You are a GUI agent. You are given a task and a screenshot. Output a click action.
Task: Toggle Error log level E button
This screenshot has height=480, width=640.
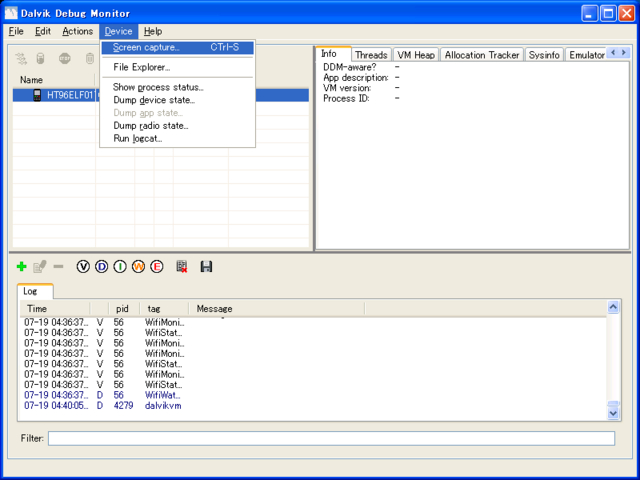157,267
